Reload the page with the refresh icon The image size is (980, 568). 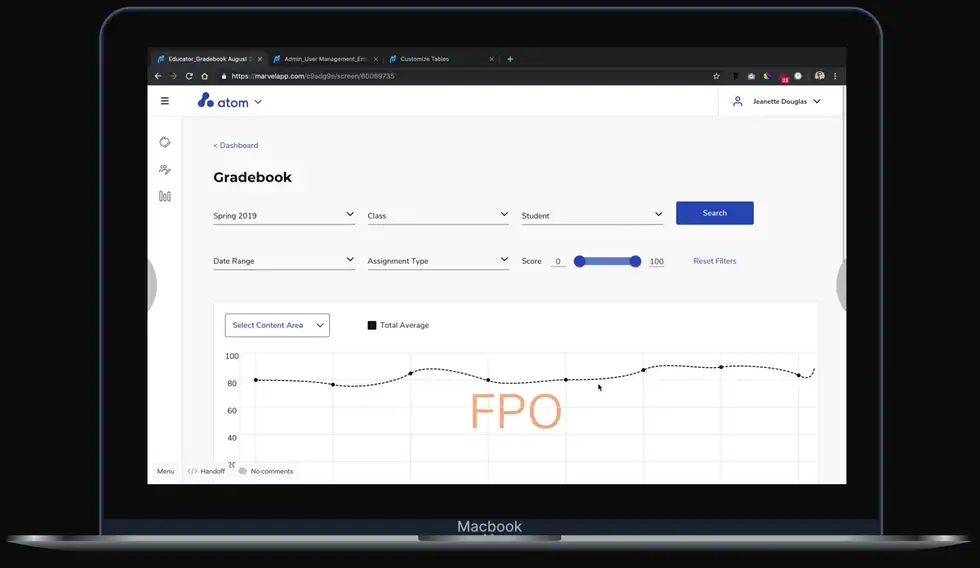click(189, 76)
